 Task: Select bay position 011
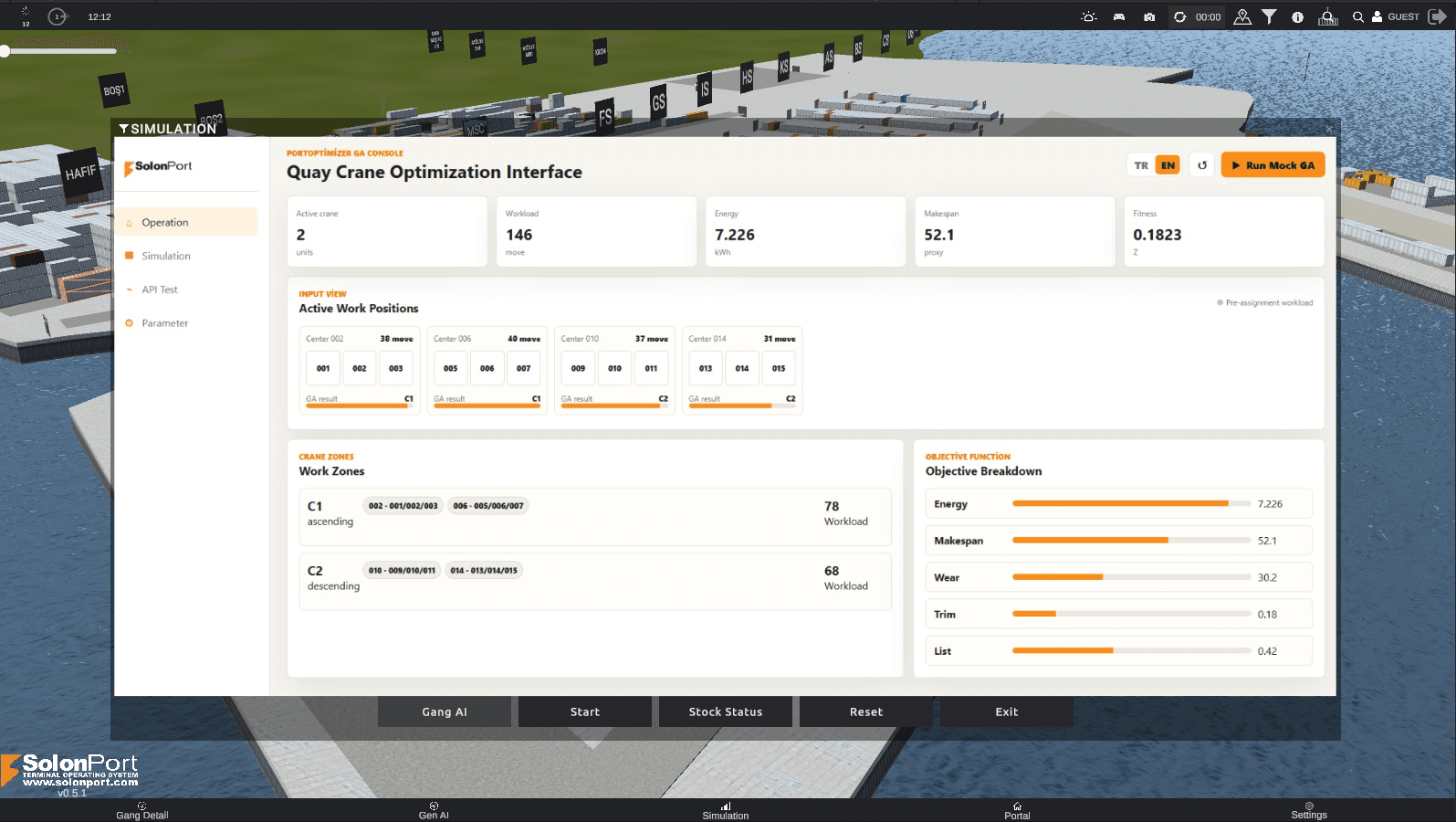(x=651, y=368)
